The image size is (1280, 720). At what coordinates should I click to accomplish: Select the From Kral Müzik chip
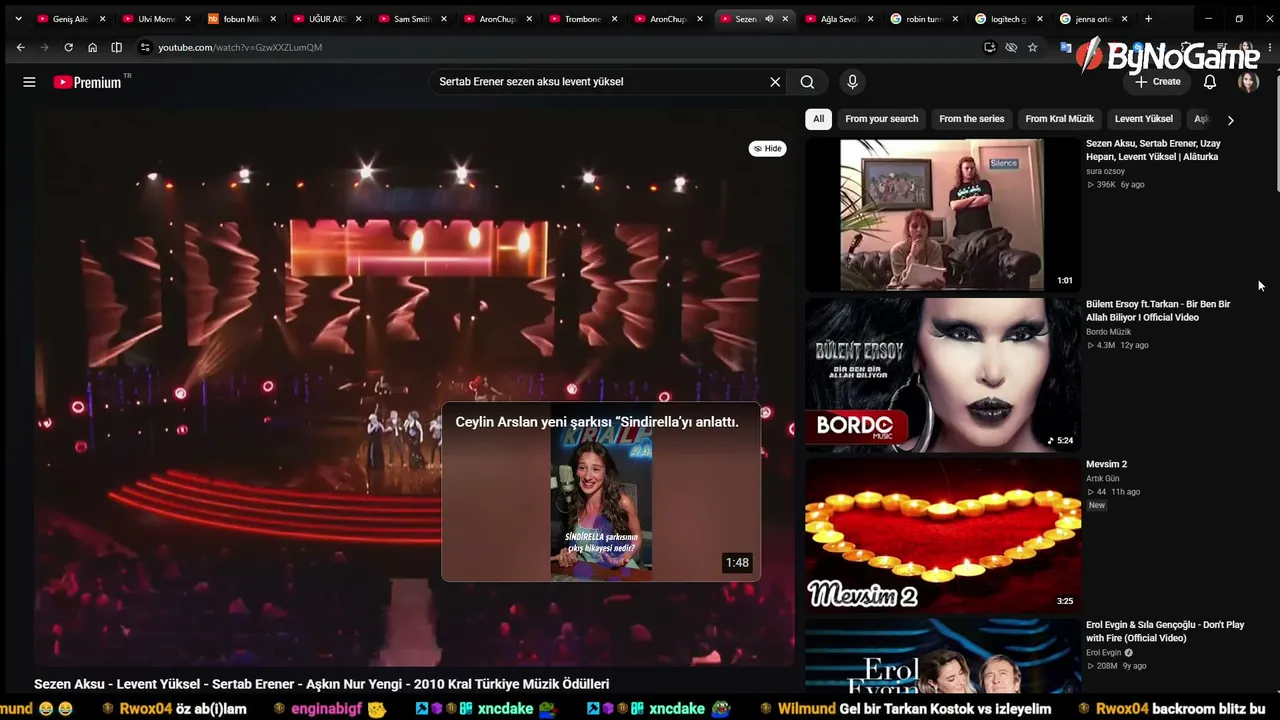[1060, 119]
